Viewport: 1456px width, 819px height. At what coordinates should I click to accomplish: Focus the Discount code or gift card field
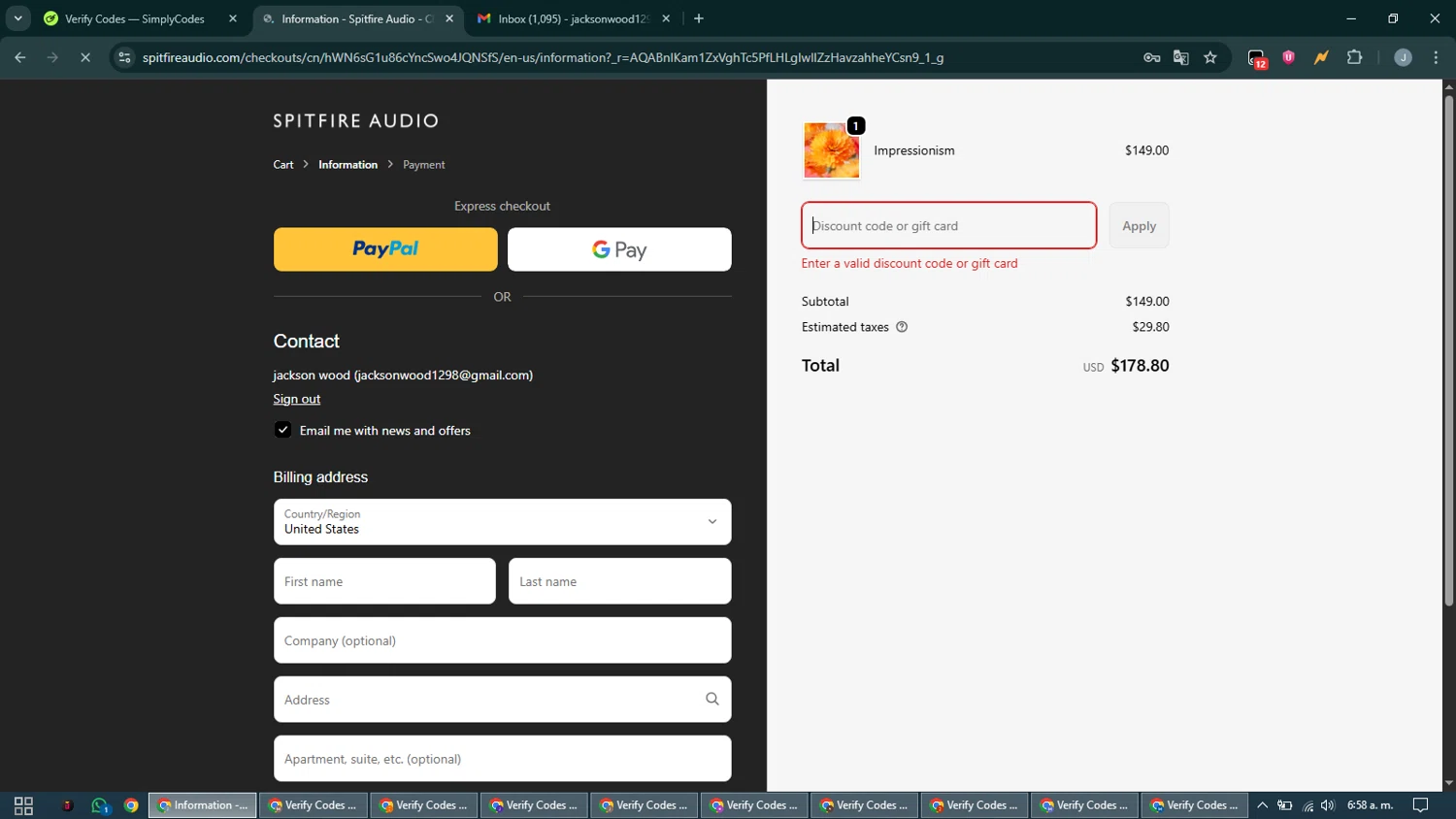(948, 225)
